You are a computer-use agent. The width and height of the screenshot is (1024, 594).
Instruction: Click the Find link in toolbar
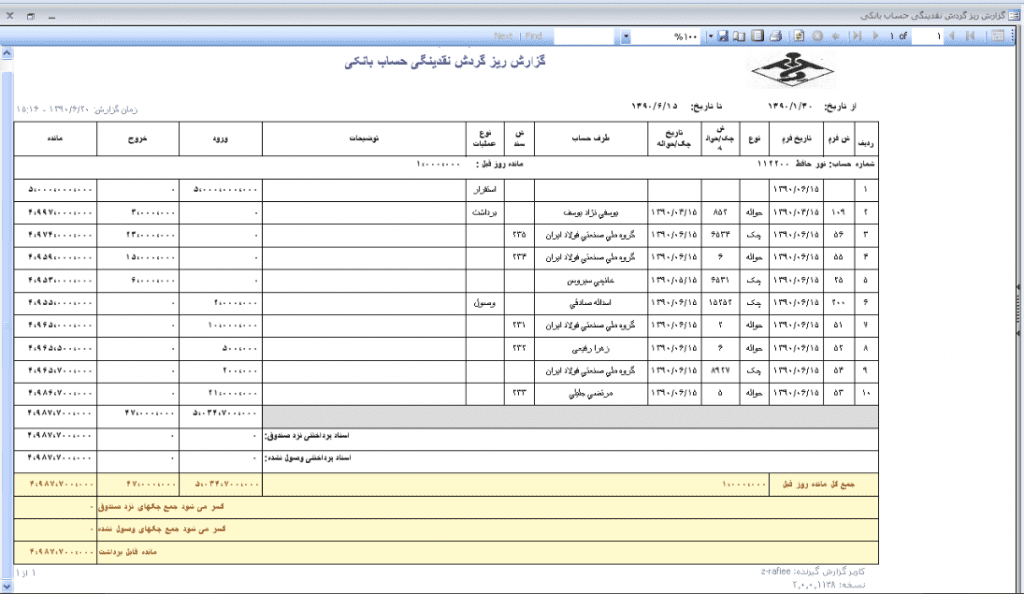[533, 36]
